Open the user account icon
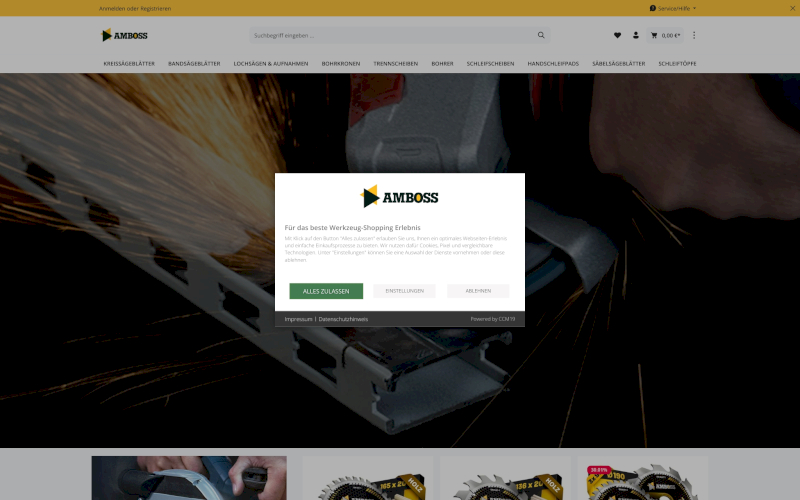Viewport: 800px width, 500px height. tap(636, 35)
